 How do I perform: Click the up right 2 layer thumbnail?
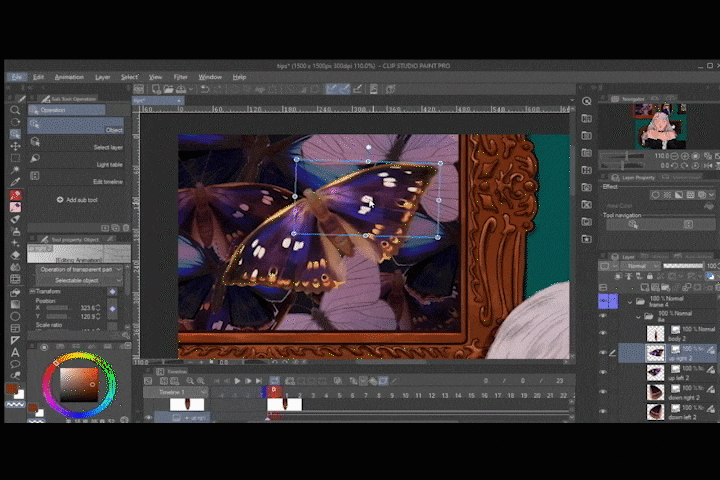tap(655, 353)
